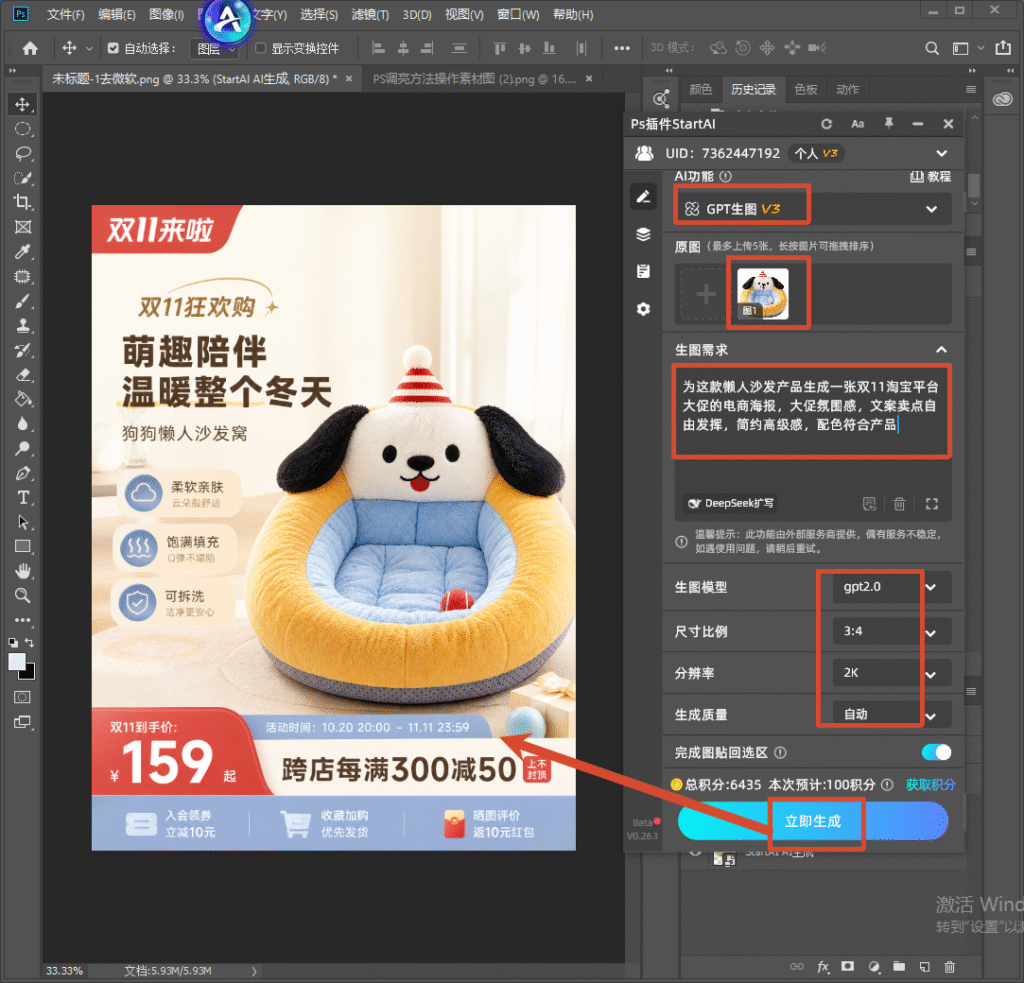
Task: Toggle the paste-back-to-selection switch
Action: point(936,752)
